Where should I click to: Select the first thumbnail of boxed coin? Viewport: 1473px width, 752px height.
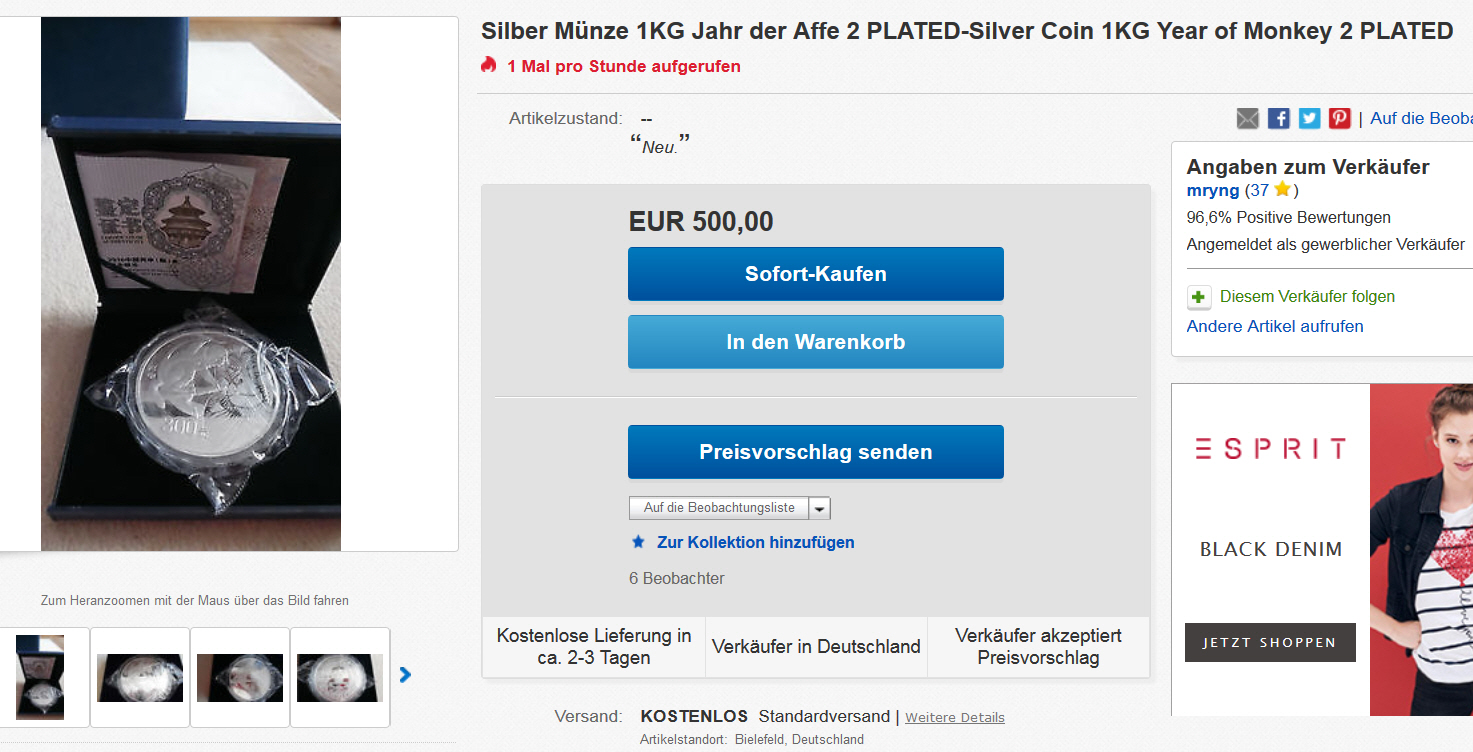tap(40, 677)
